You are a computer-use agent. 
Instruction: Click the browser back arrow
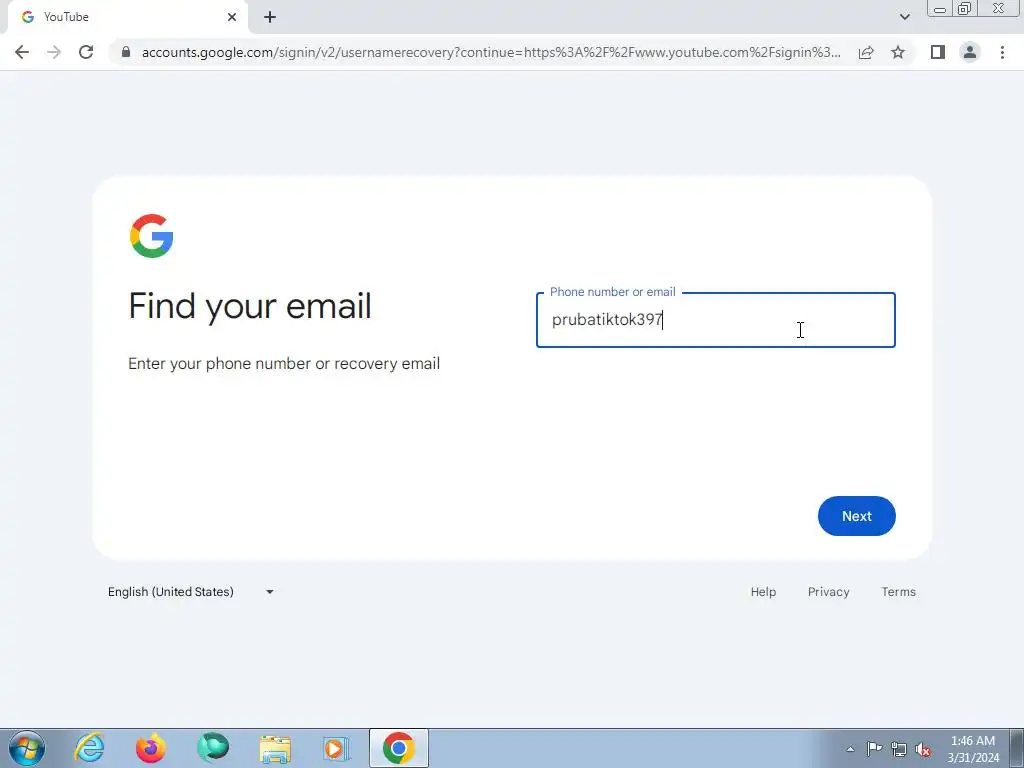point(22,52)
